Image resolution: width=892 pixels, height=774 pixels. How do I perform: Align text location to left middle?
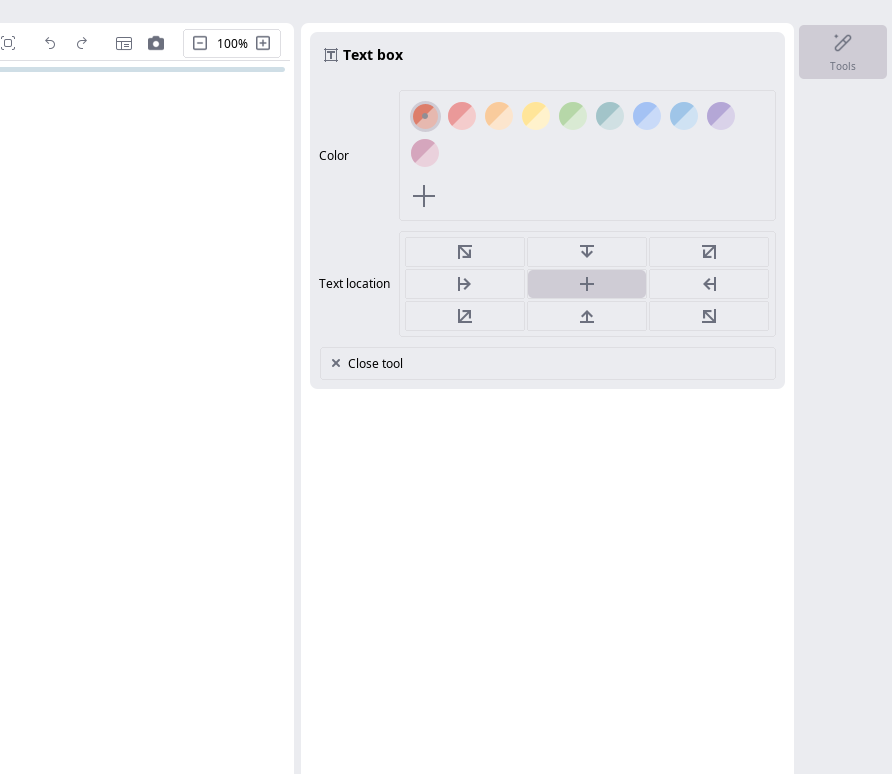point(465,284)
